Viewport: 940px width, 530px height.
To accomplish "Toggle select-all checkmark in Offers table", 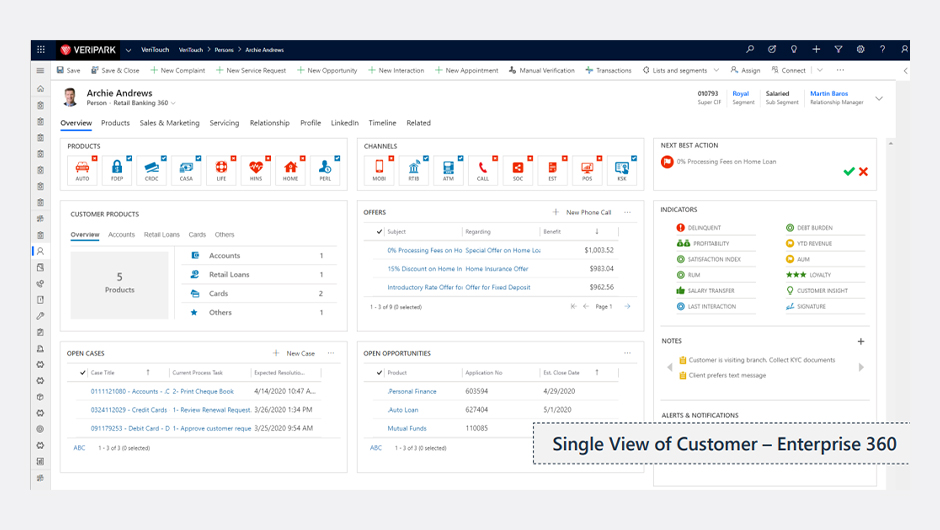I will (379, 231).
